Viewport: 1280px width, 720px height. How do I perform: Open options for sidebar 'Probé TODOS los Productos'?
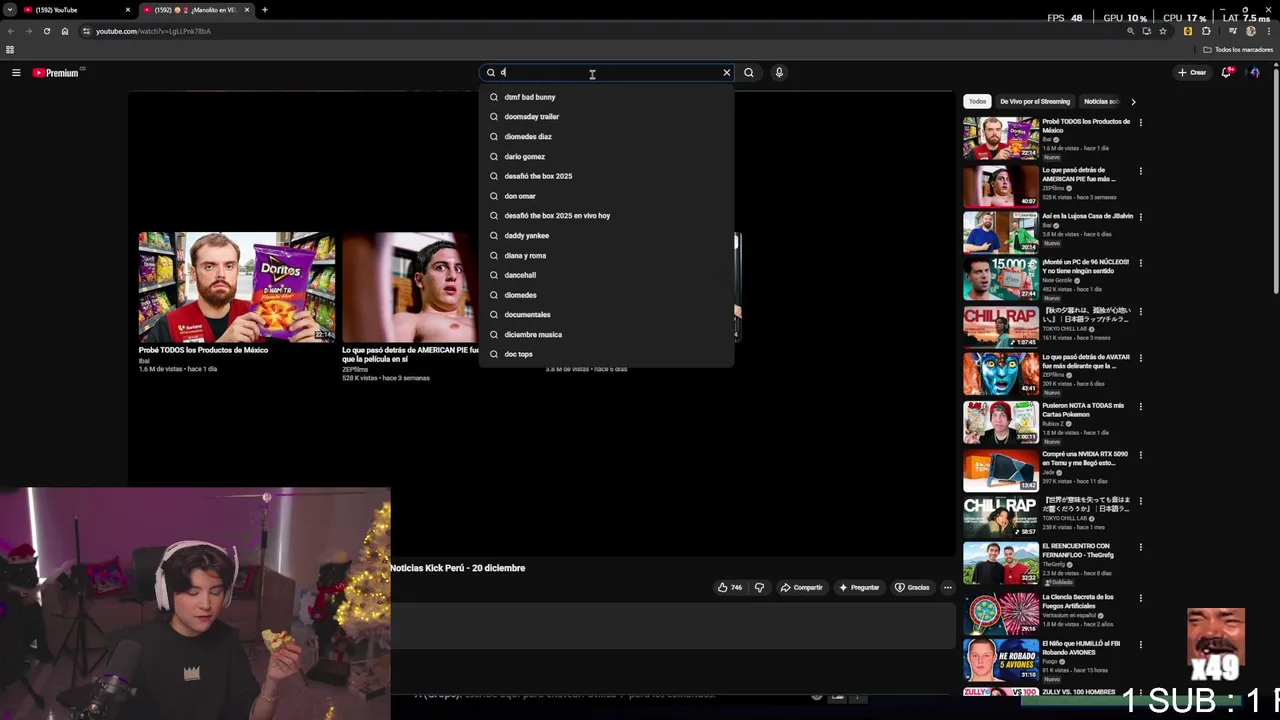click(x=1140, y=123)
